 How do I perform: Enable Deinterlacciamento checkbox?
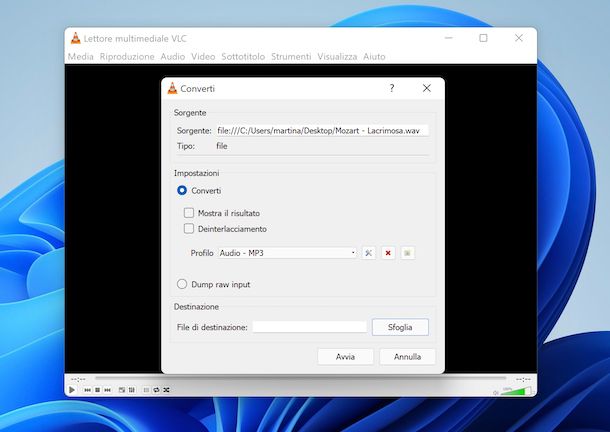pyautogui.click(x=189, y=228)
